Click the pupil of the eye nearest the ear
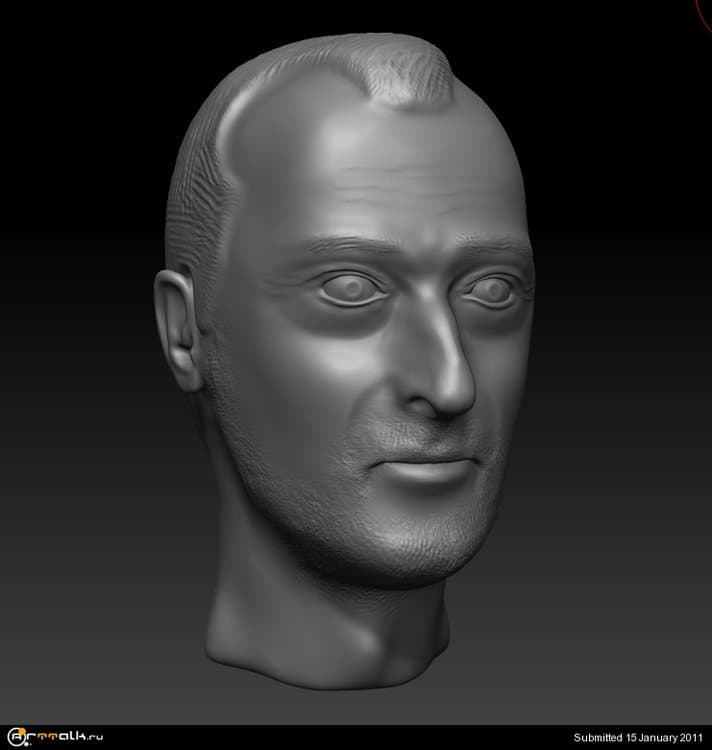Viewport: 712px width, 750px height. (350, 289)
